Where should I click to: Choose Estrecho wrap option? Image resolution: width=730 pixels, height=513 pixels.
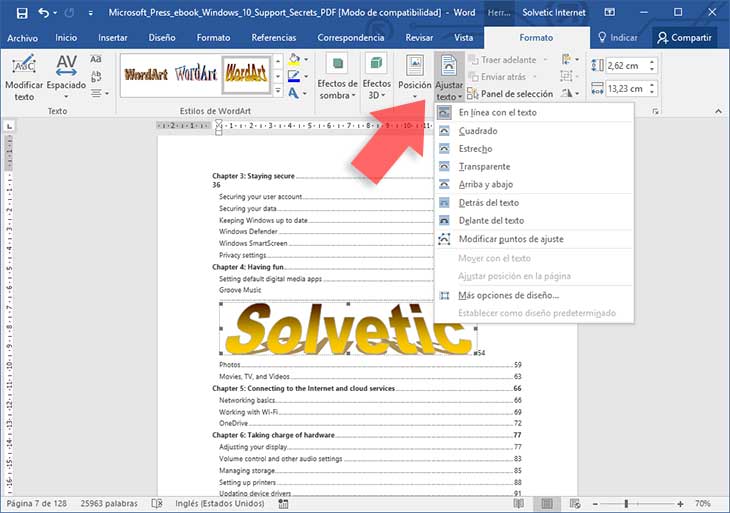(x=534, y=149)
